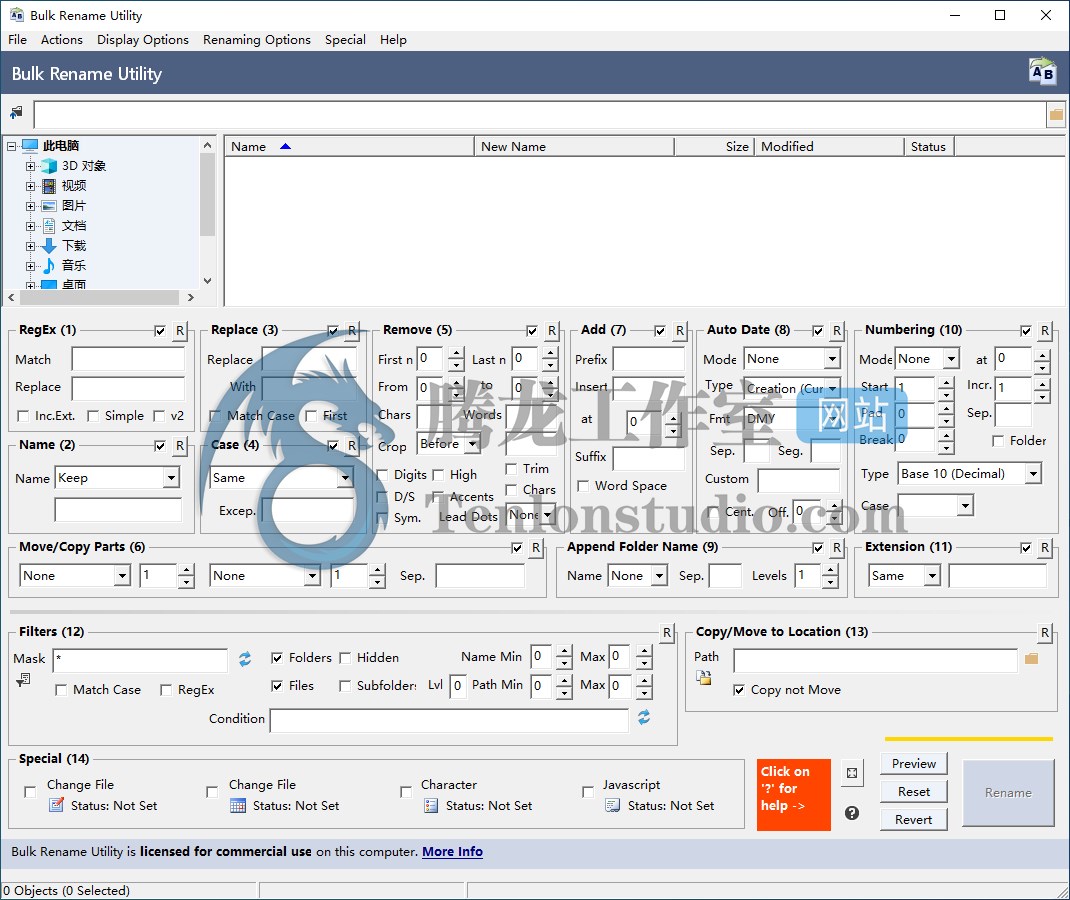
Task: Open Numbering Mode dropdown
Action: tap(951, 359)
